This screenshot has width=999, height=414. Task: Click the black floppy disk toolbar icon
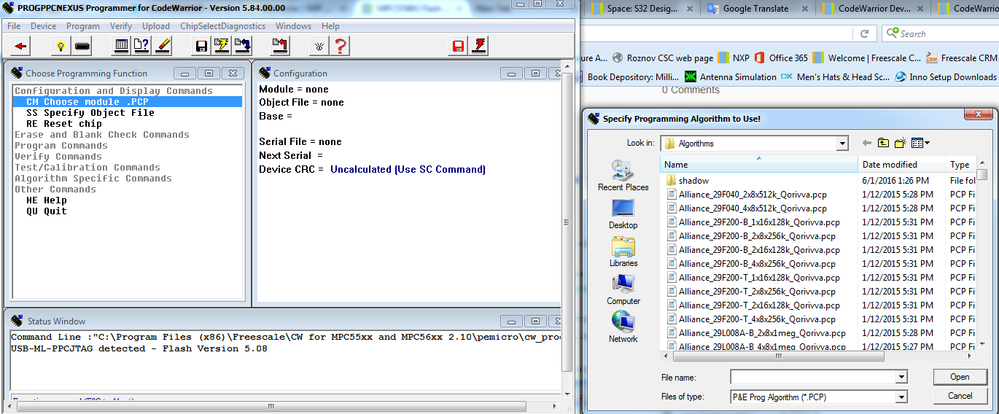[x=201, y=46]
